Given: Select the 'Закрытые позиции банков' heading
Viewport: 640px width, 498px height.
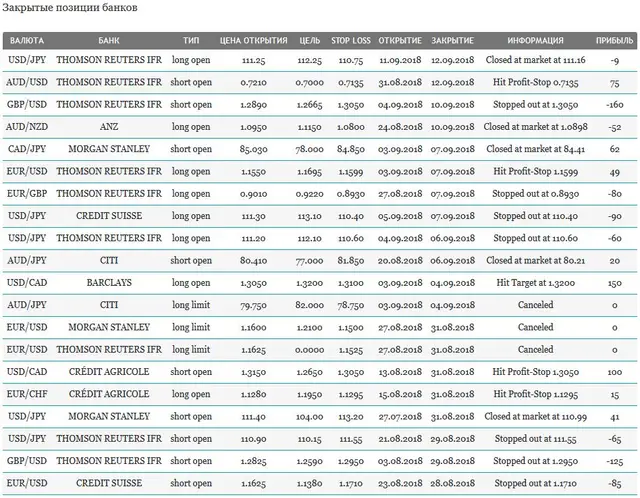Looking at the screenshot, I should click(x=70, y=8).
